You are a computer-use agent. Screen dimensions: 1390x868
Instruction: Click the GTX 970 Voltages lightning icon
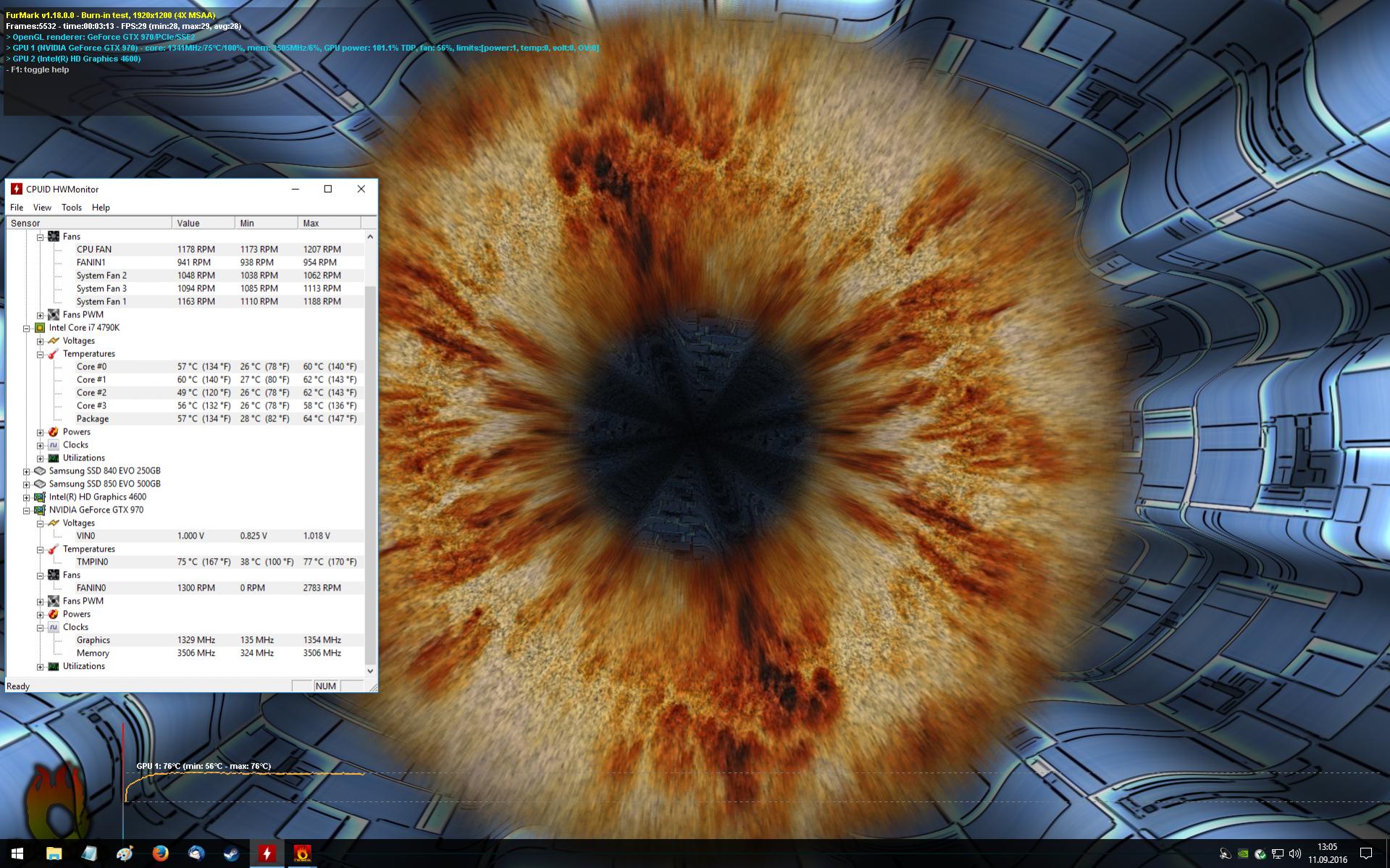pos(53,523)
